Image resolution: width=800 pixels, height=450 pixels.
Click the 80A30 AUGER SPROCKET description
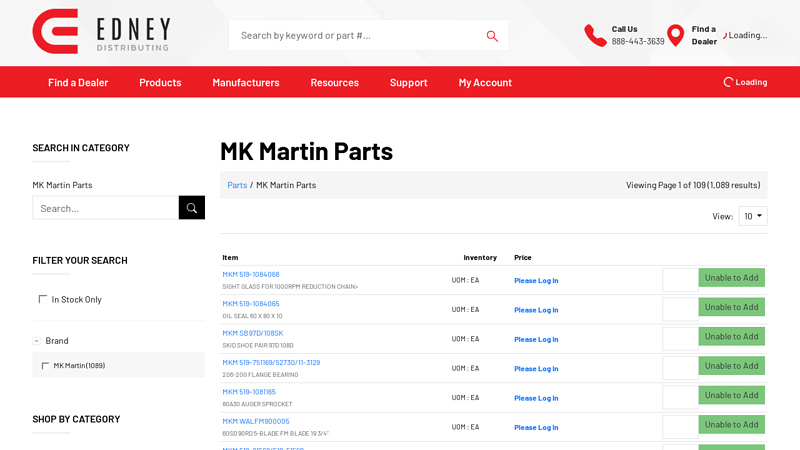257,404
